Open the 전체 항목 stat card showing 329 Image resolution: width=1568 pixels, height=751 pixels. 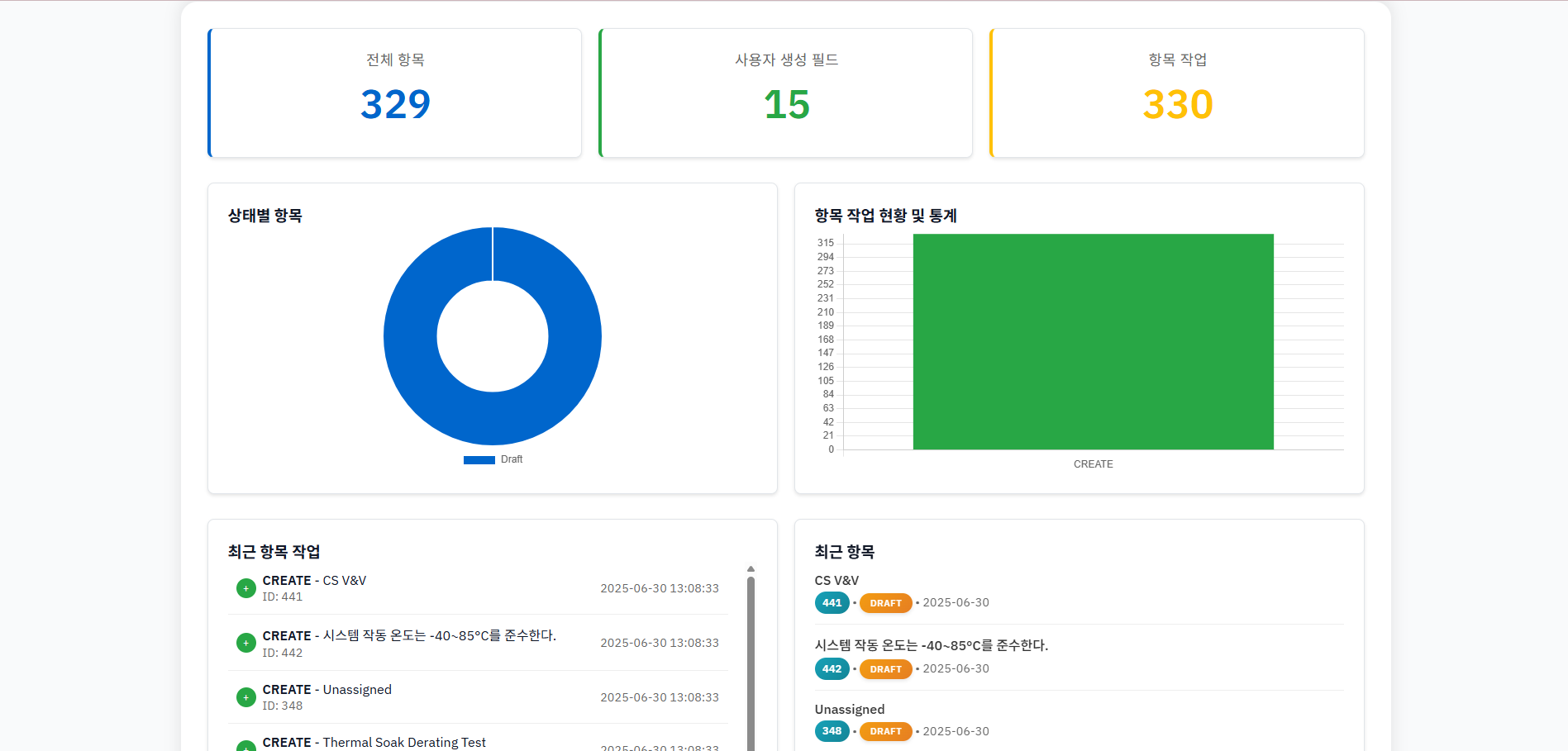tap(395, 92)
